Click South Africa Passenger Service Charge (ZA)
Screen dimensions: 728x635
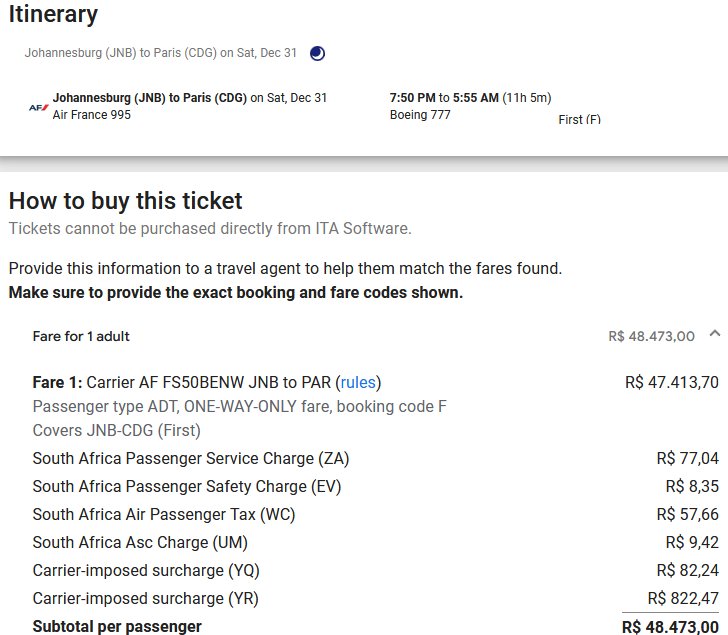[x=191, y=459]
